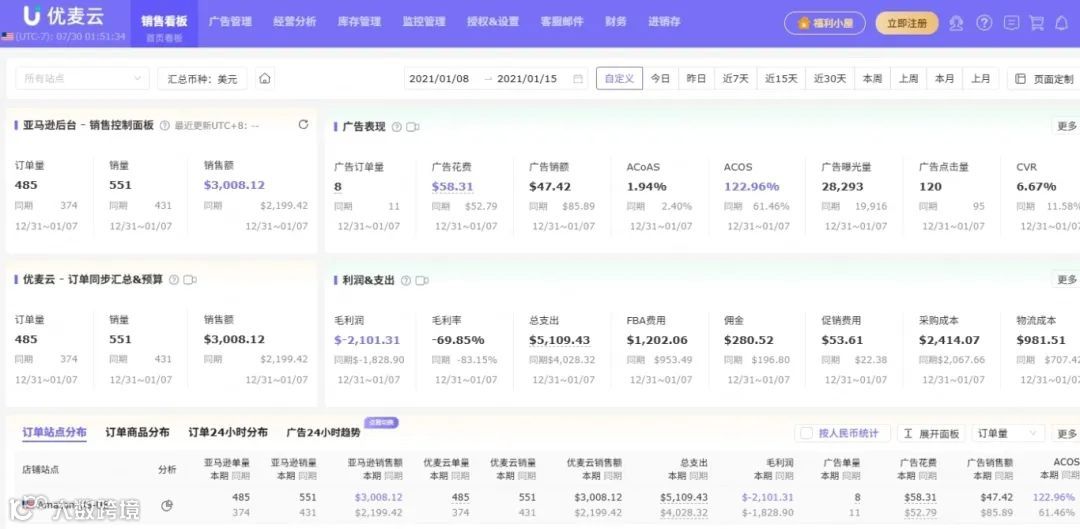Expand 更多 beside the 订单量 dropdown
Screen dimensions: 1080x529
click(x=1066, y=433)
